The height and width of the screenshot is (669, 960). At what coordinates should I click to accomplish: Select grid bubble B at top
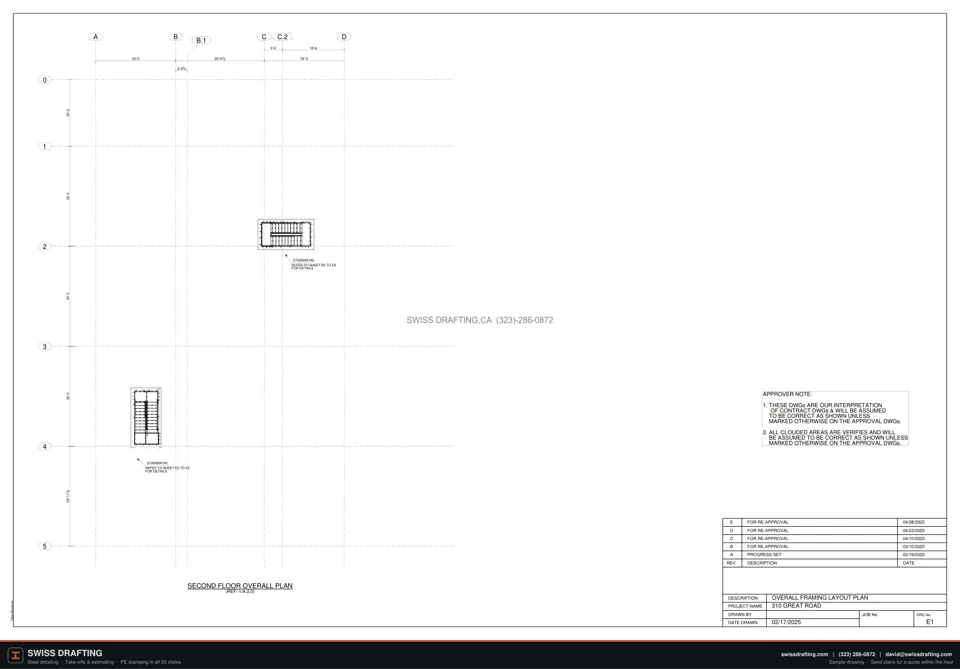[176, 37]
